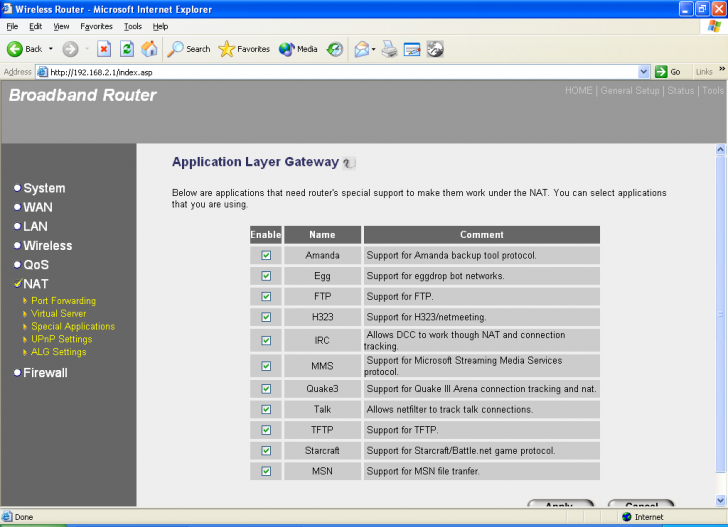
Task: Toggle the H323 enable checkbox
Action: point(266,317)
